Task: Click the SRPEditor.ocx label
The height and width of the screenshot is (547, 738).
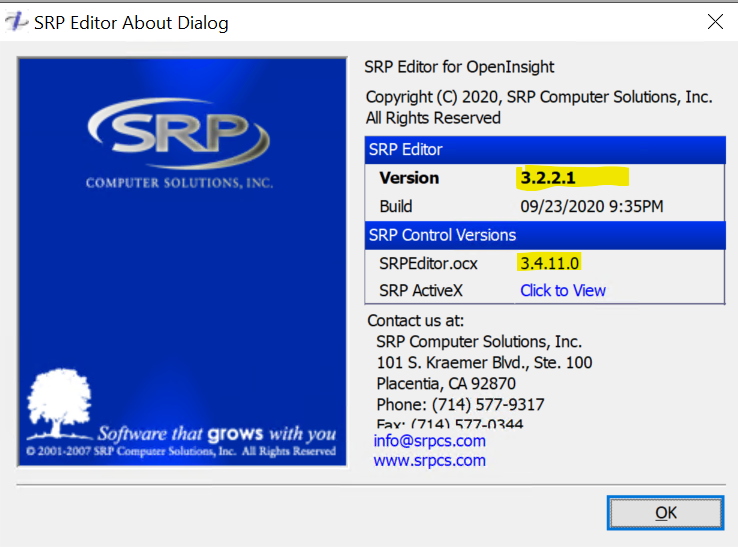Action: [x=428, y=263]
